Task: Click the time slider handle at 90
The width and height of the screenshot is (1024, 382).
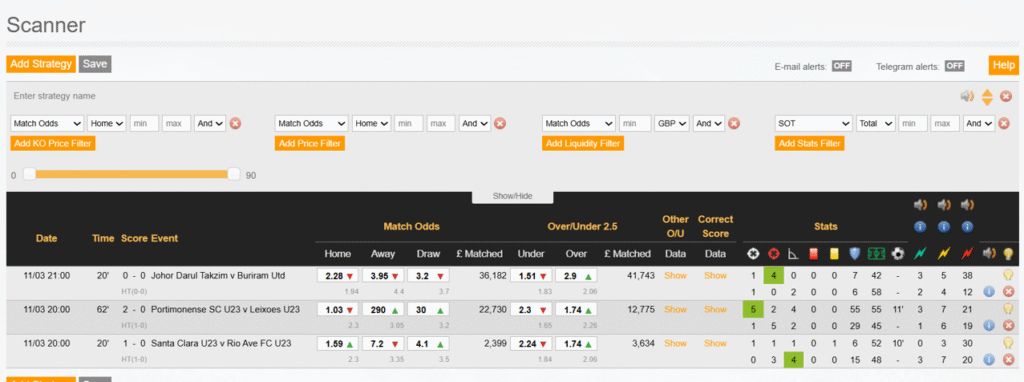Action: click(234, 174)
